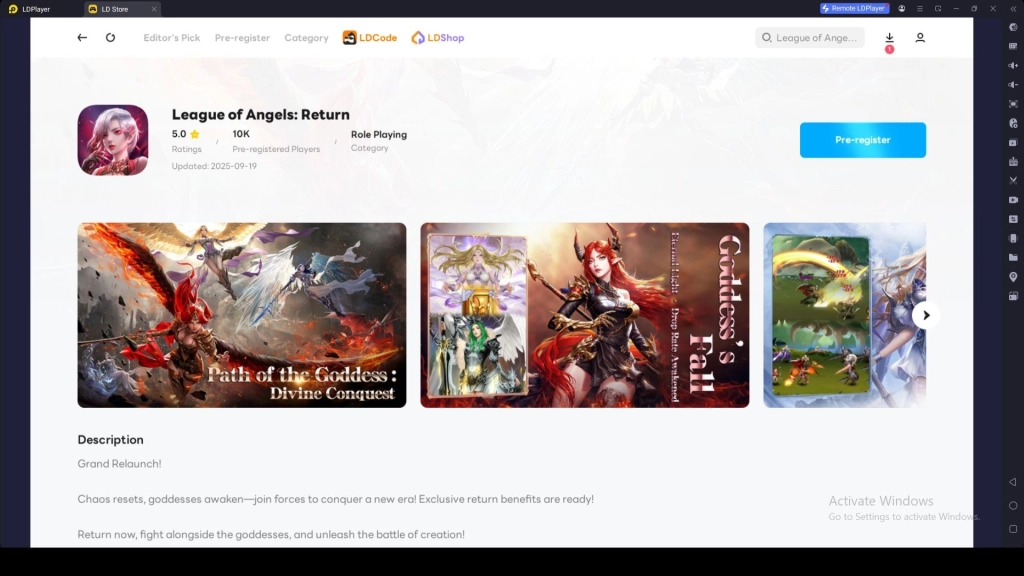Increase volume with the sidebar speaker plus
Screen dimensions: 1024x576
coord(1013,65)
